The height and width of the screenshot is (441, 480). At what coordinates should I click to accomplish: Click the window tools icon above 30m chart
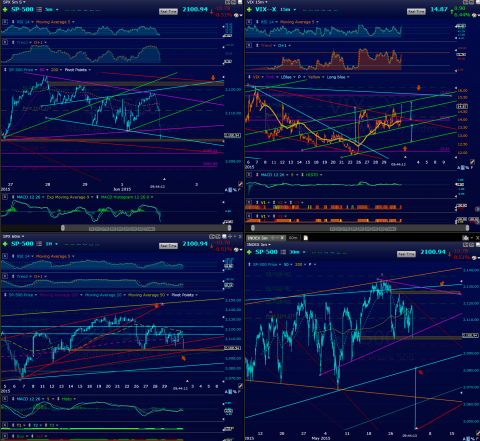(466, 238)
